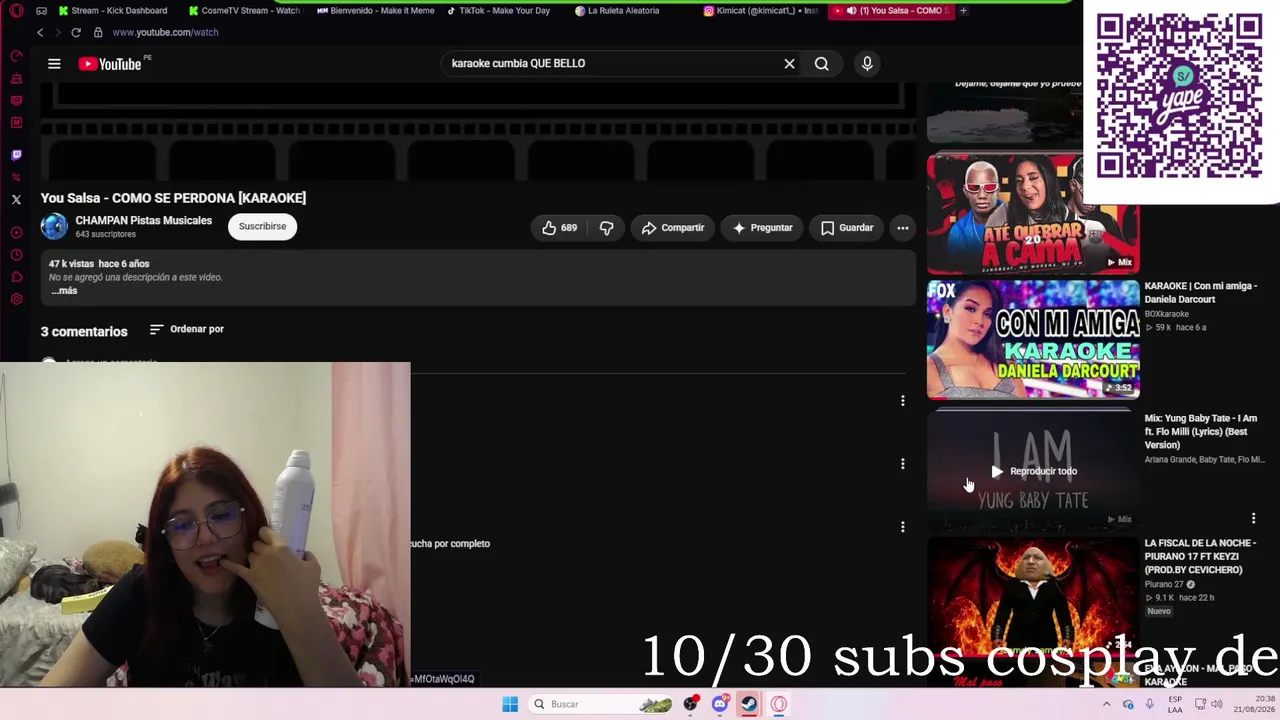
Task: Open the taskbar volume control
Action: (x=1219, y=704)
